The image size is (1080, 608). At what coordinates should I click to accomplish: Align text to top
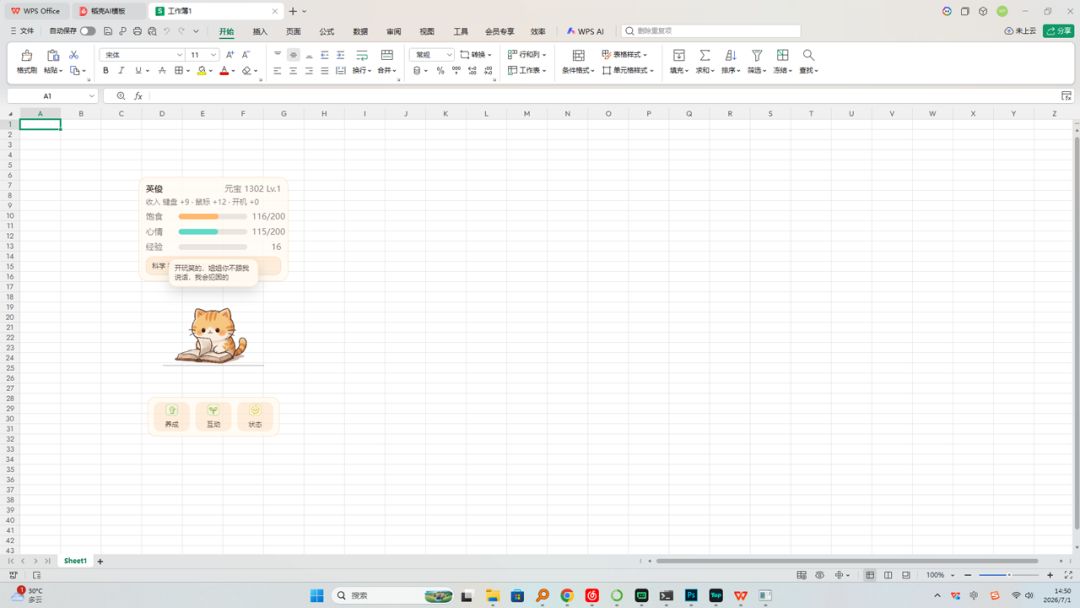pyautogui.click(x=278, y=54)
